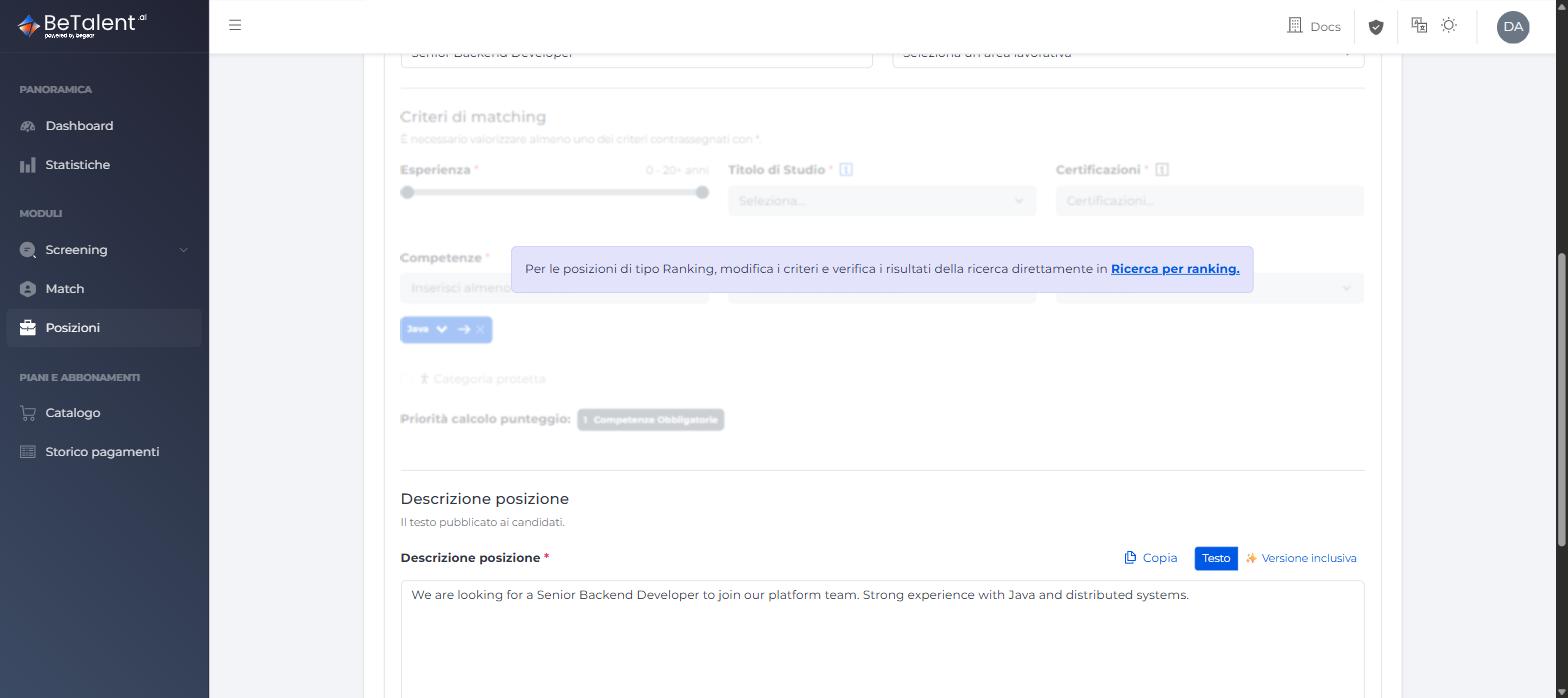The width and height of the screenshot is (1568, 698).
Task: Click info icon beside Certificazioni
Action: click(x=1162, y=170)
